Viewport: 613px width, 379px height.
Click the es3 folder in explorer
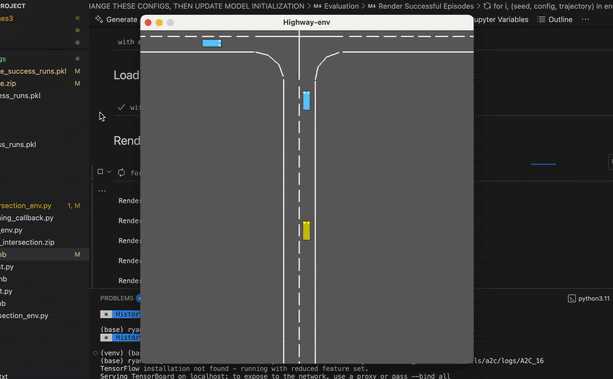click(x=7, y=18)
